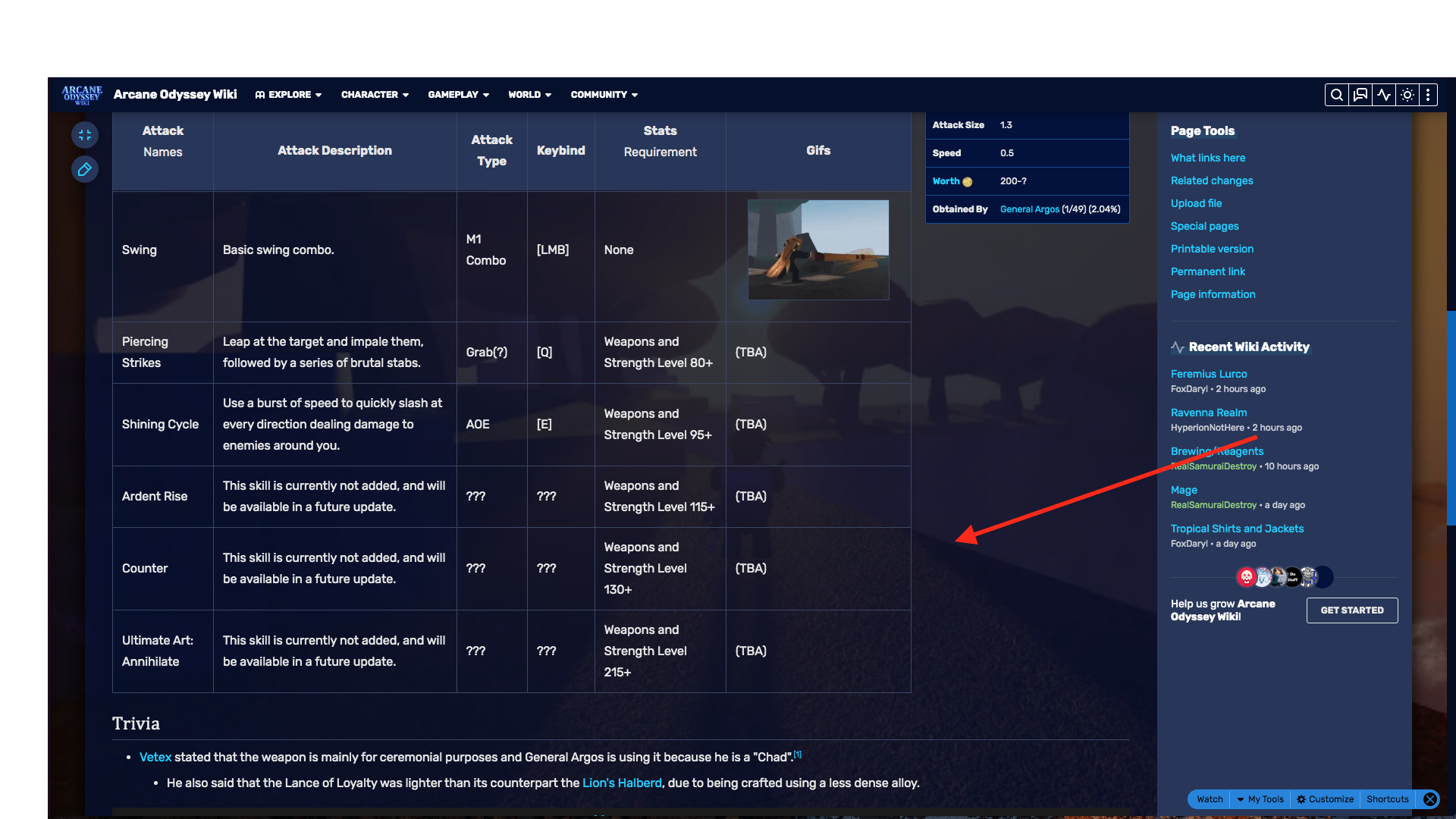Open the search icon in top right

click(1337, 94)
